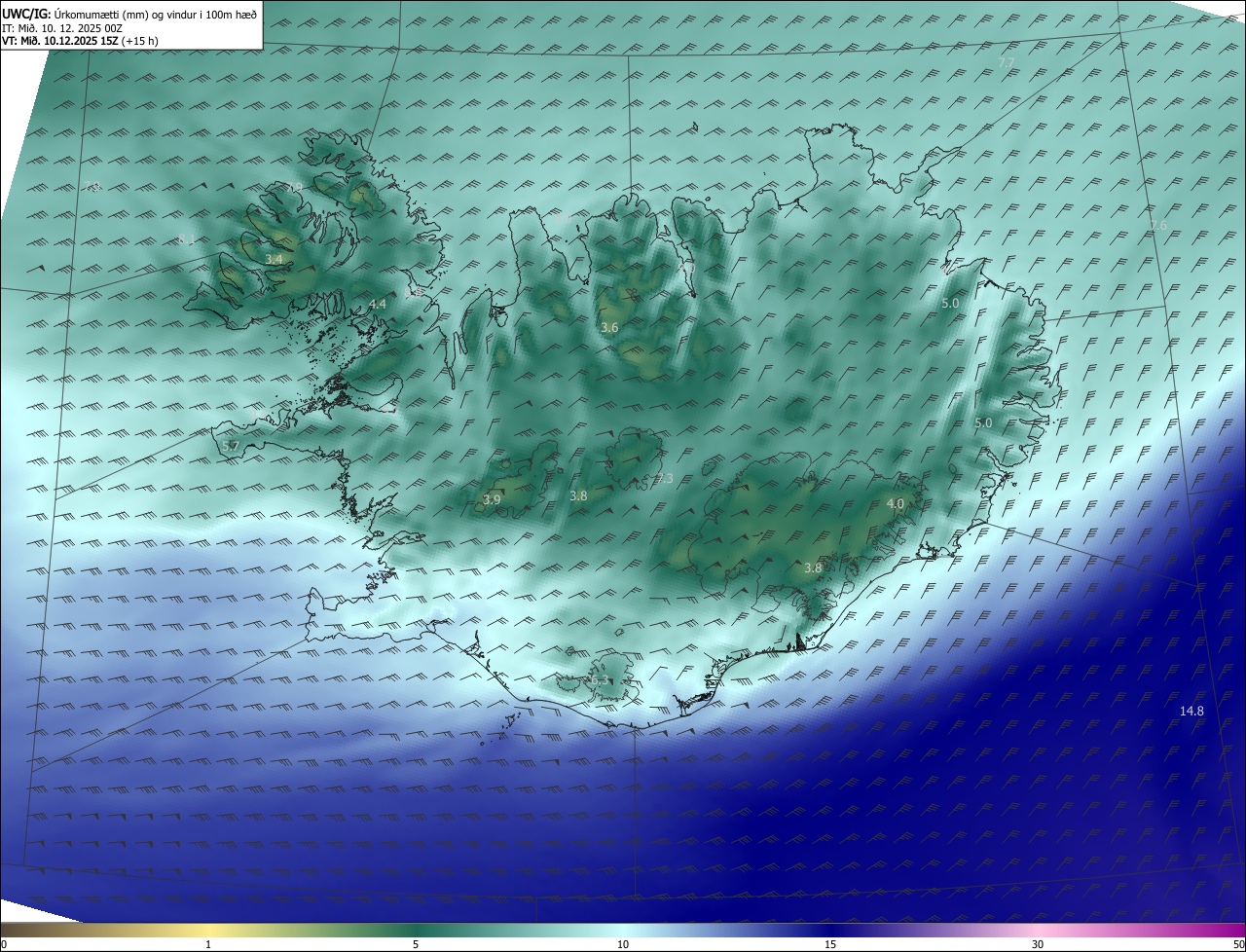Viewport: 1246px width, 952px height.
Task: Click the 1 tick on the color scale
Action: click(x=208, y=944)
